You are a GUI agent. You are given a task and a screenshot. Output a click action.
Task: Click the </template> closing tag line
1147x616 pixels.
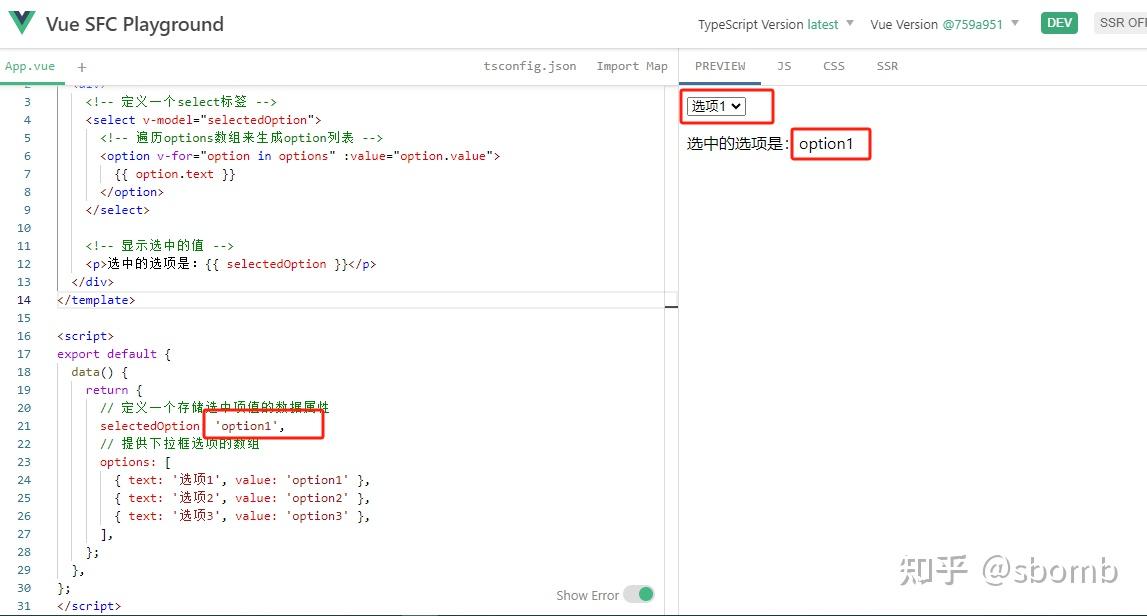coord(96,300)
